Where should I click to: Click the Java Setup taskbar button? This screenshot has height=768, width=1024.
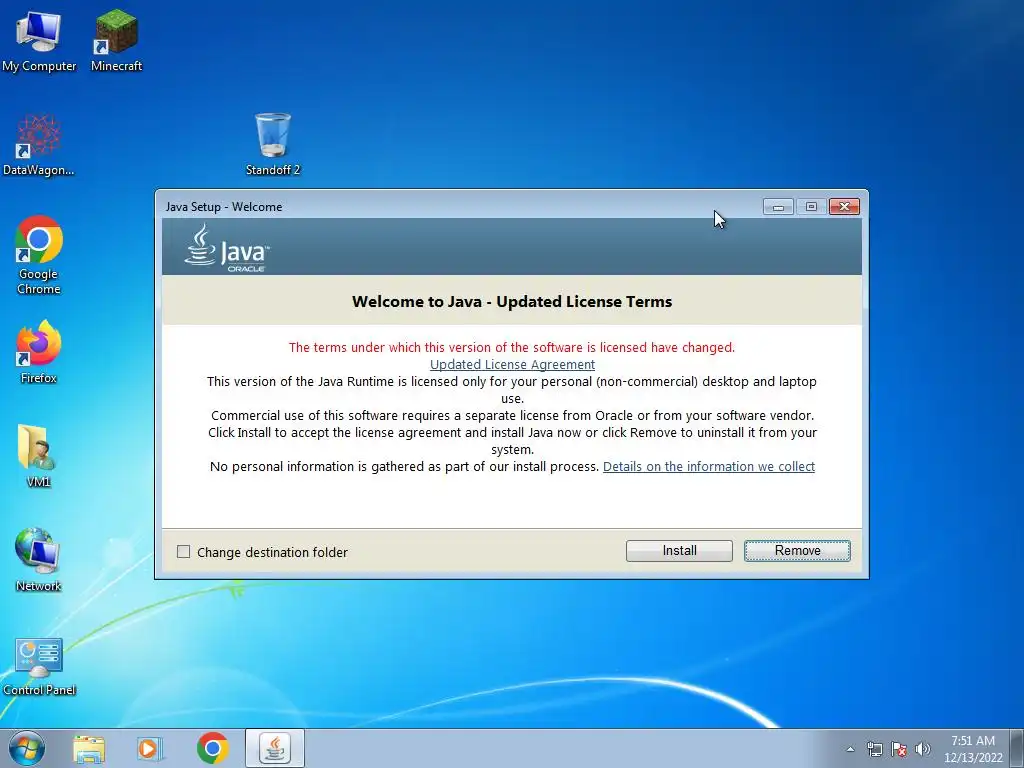coord(275,748)
